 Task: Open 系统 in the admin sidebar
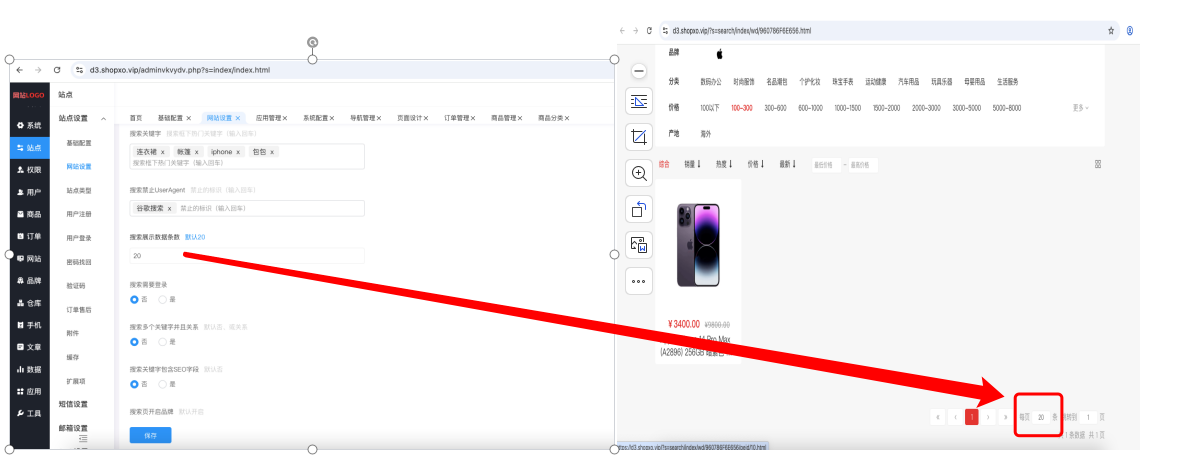pos(29,125)
